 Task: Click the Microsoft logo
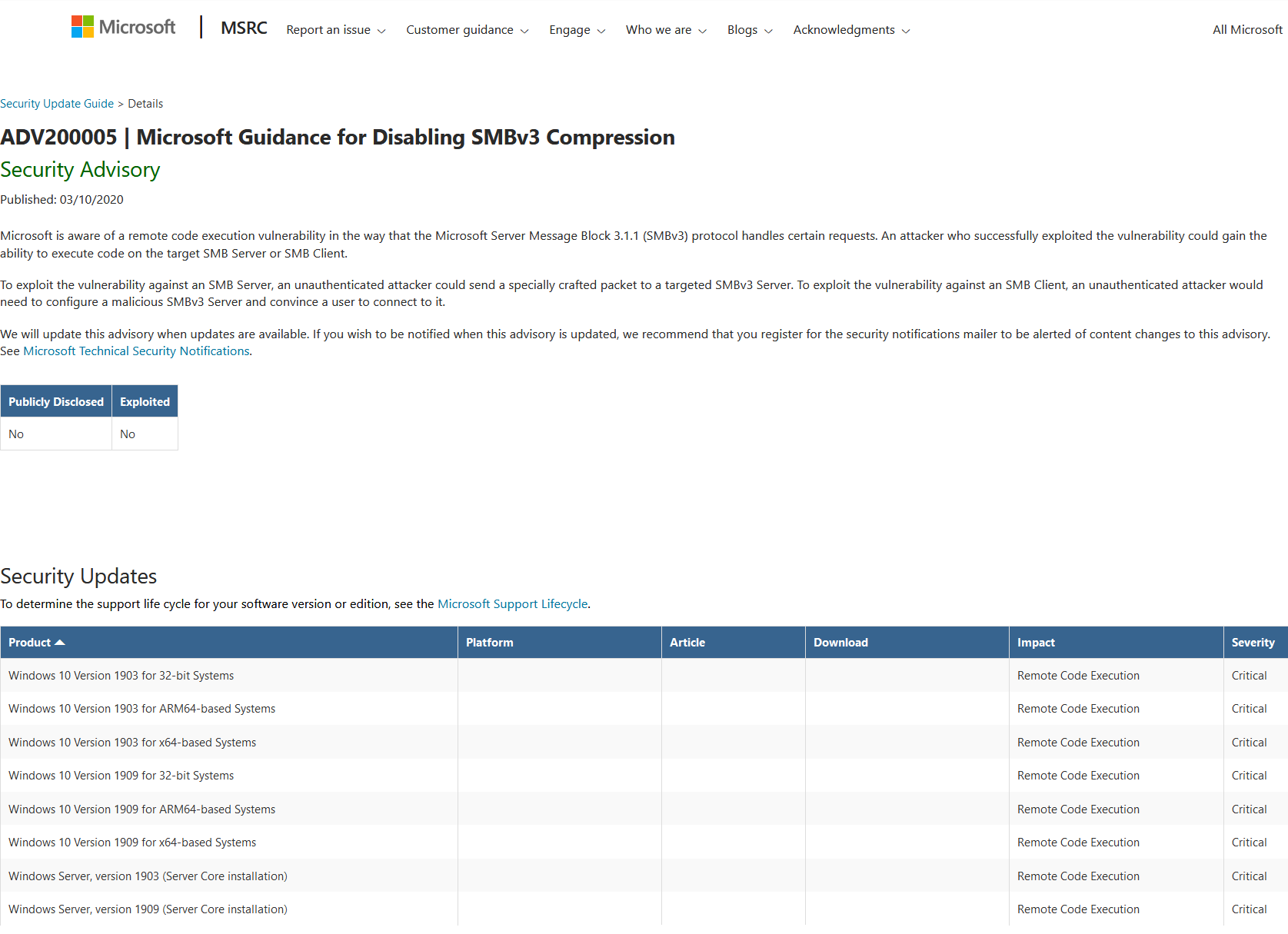click(123, 27)
